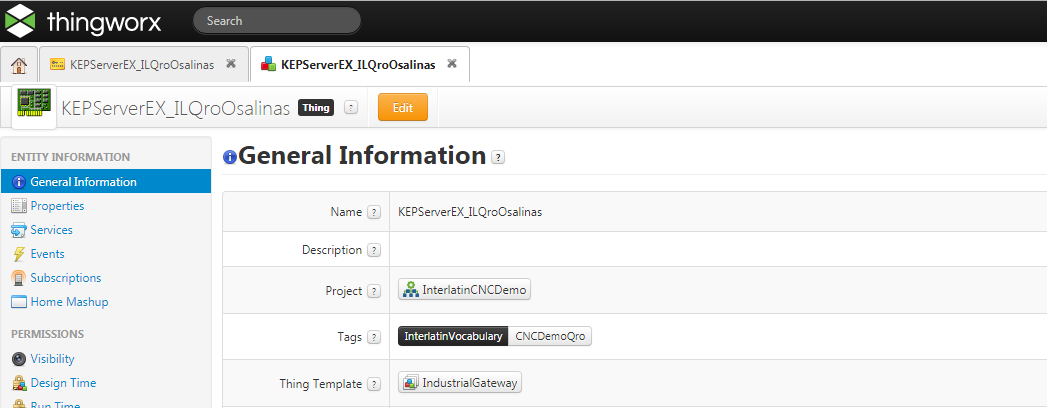Close the active KEPServerEX_ILQroOsalinas tab
The image size is (1047, 408).
[x=451, y=63]
